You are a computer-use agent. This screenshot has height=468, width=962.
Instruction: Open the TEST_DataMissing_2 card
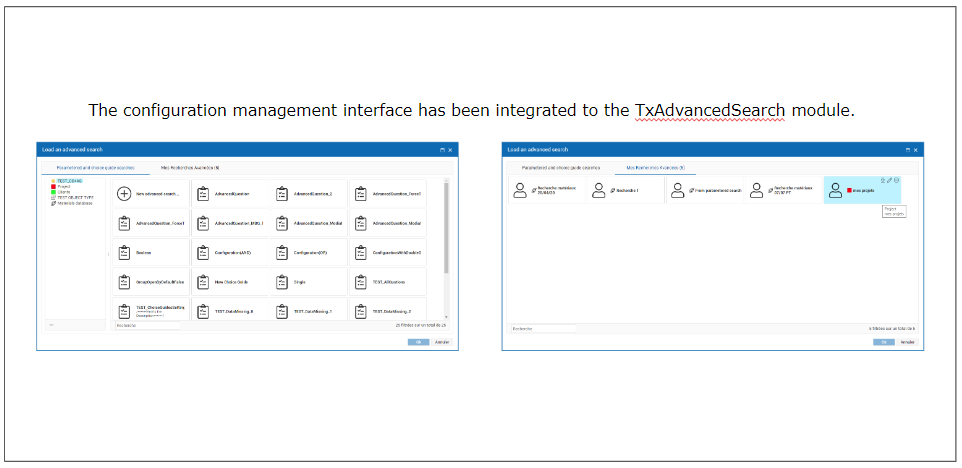[388, 309]
